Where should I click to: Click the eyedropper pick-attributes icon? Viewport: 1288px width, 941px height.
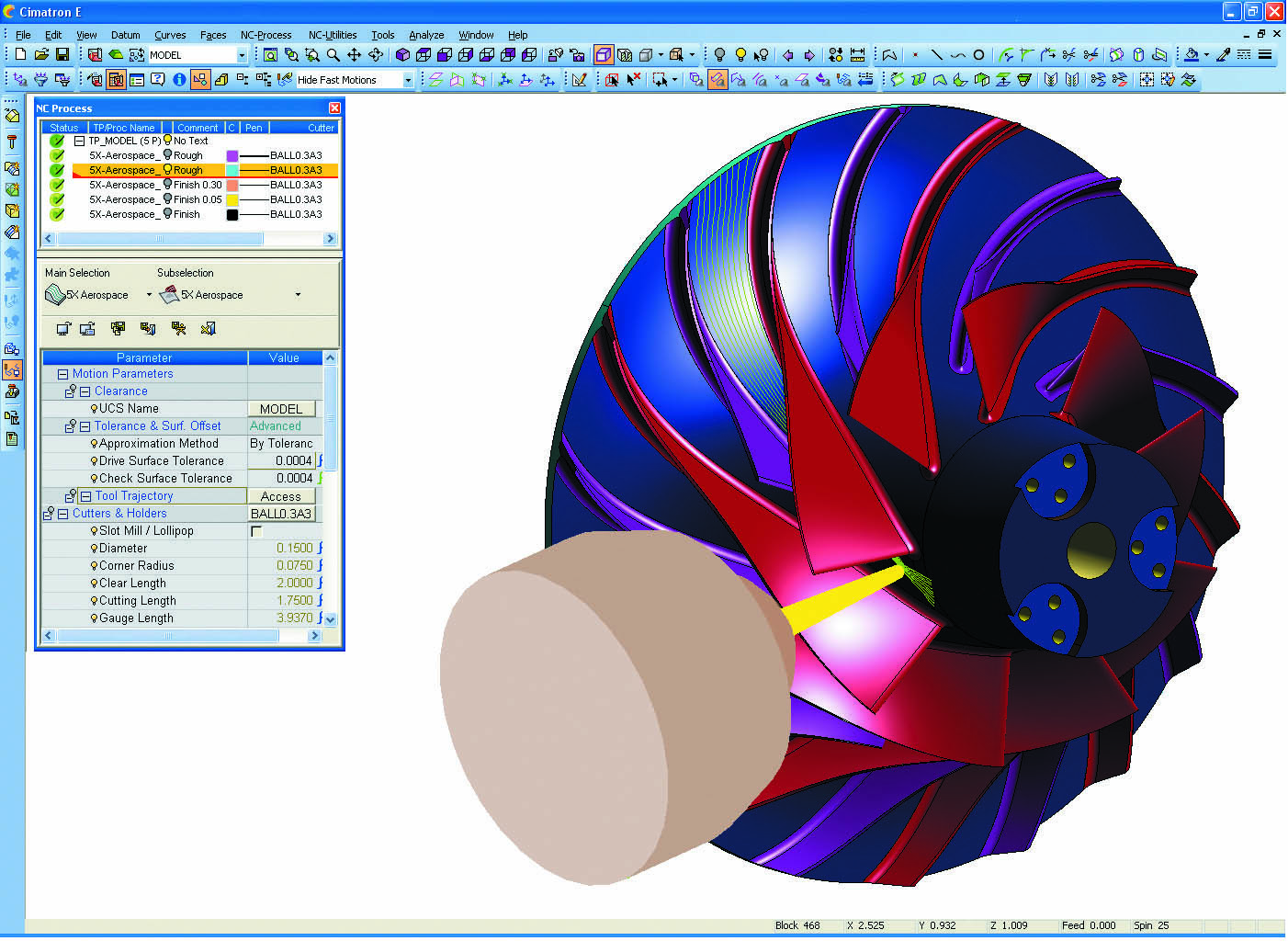coord(1223,55)
